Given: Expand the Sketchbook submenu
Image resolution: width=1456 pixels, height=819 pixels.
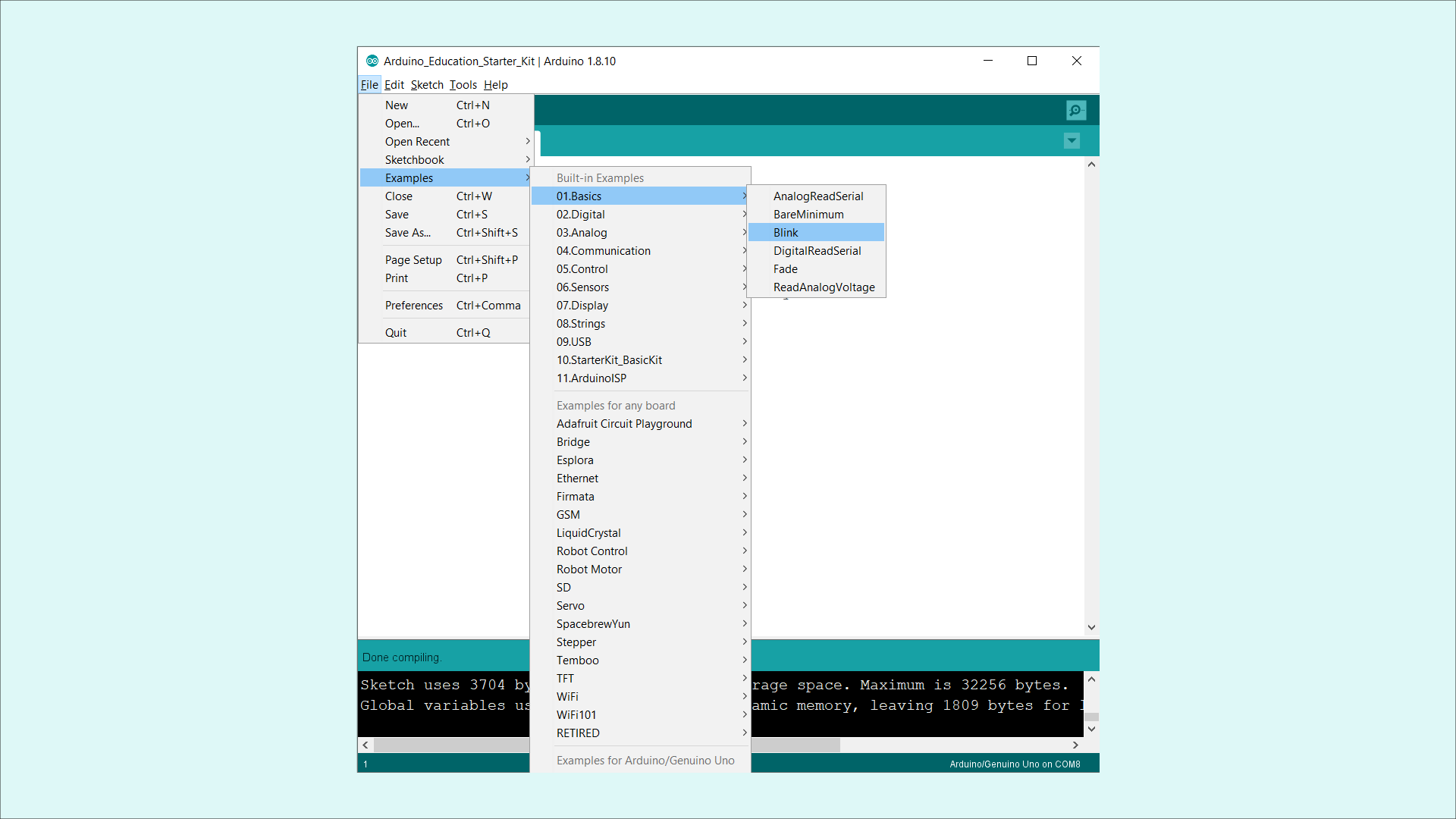Looking at the screenshot, I should (445, 160).
